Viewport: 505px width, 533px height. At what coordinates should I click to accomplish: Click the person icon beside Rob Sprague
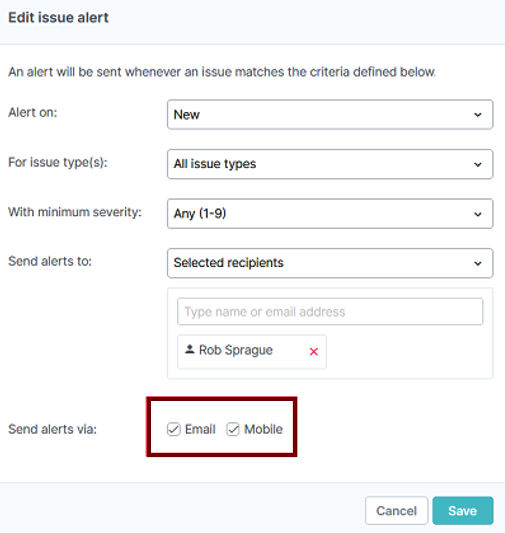click(x=190, y=349)
